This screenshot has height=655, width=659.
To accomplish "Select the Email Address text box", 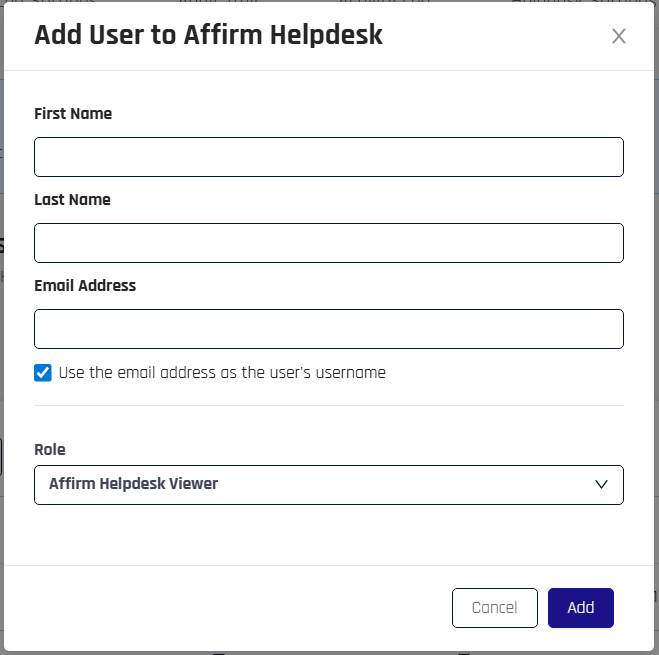I will tap(328, 329).
